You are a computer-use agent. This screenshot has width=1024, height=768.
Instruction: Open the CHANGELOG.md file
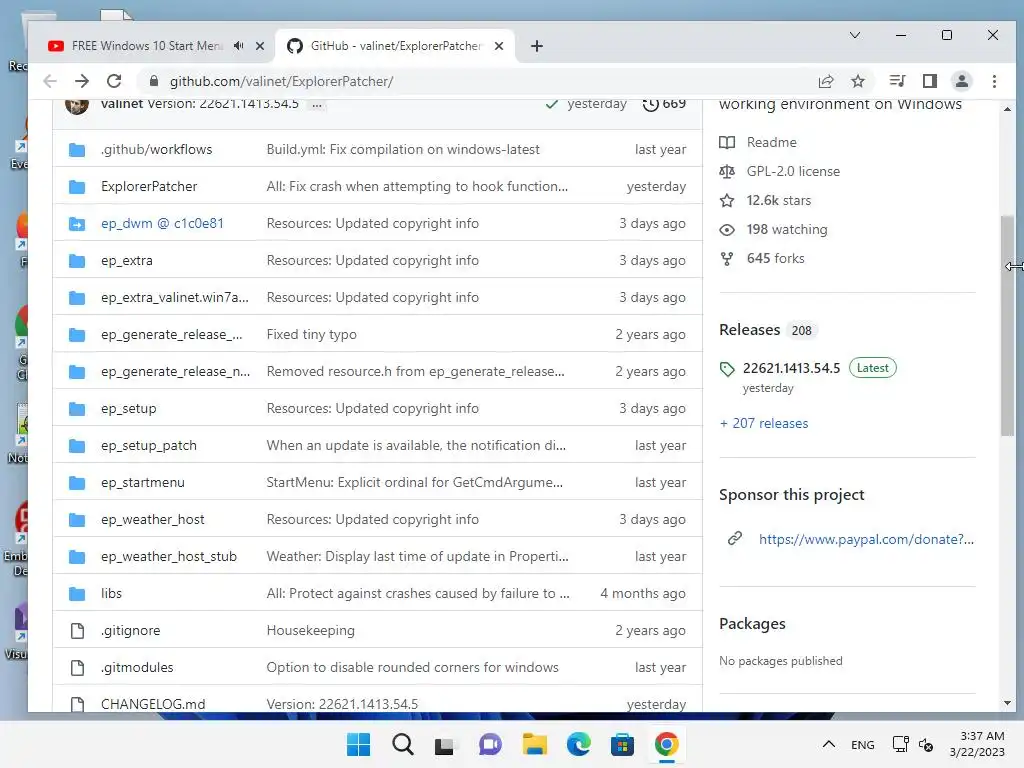pos(153,705)
